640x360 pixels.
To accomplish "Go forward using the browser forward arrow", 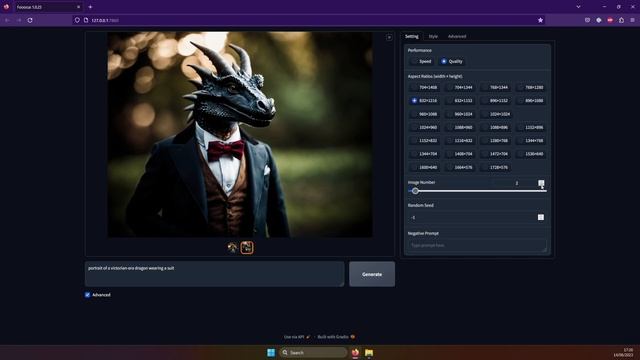I will click(18, 20).
